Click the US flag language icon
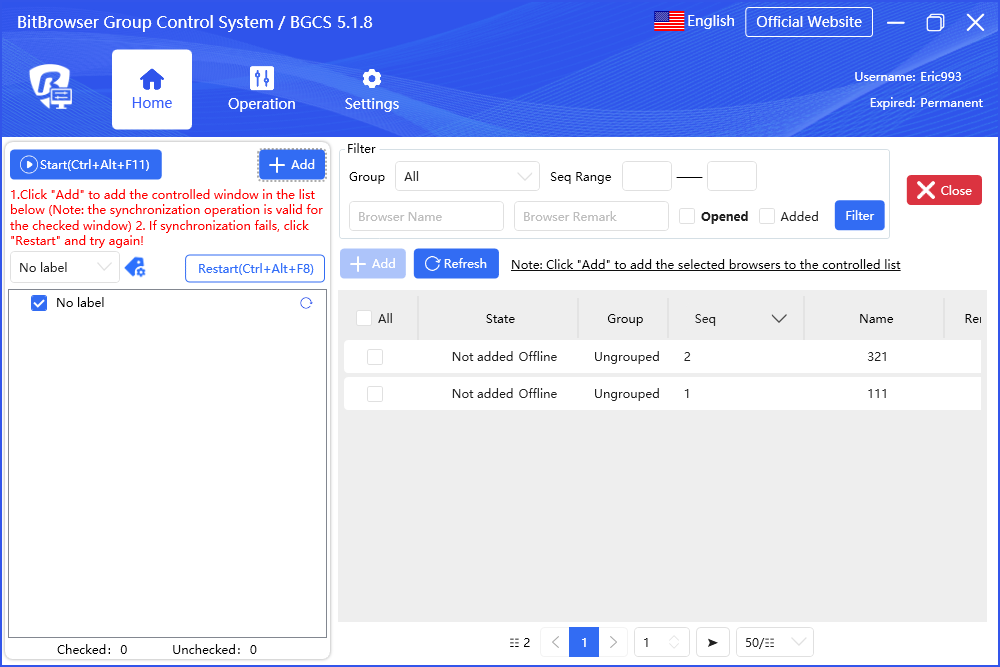 pyautogui.click(x=668, y=21)
